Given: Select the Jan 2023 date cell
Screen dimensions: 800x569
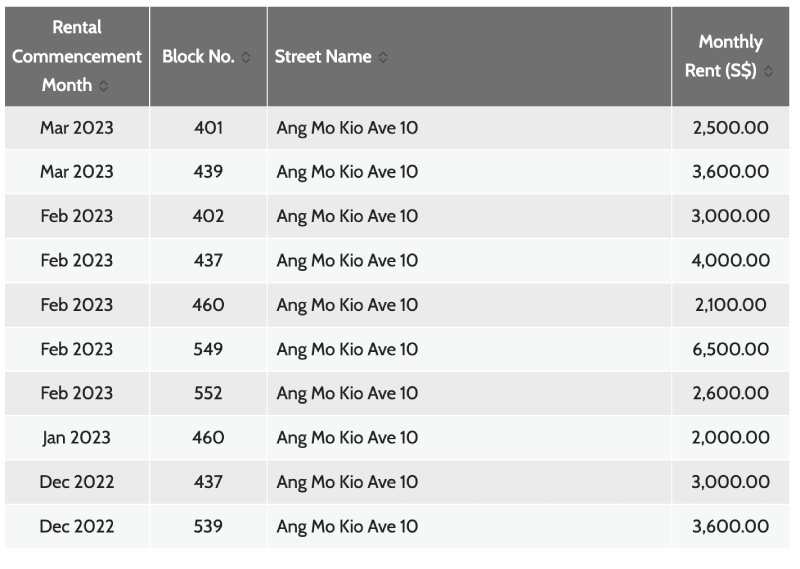Looking at the screenshot, I should click(77, 438).
